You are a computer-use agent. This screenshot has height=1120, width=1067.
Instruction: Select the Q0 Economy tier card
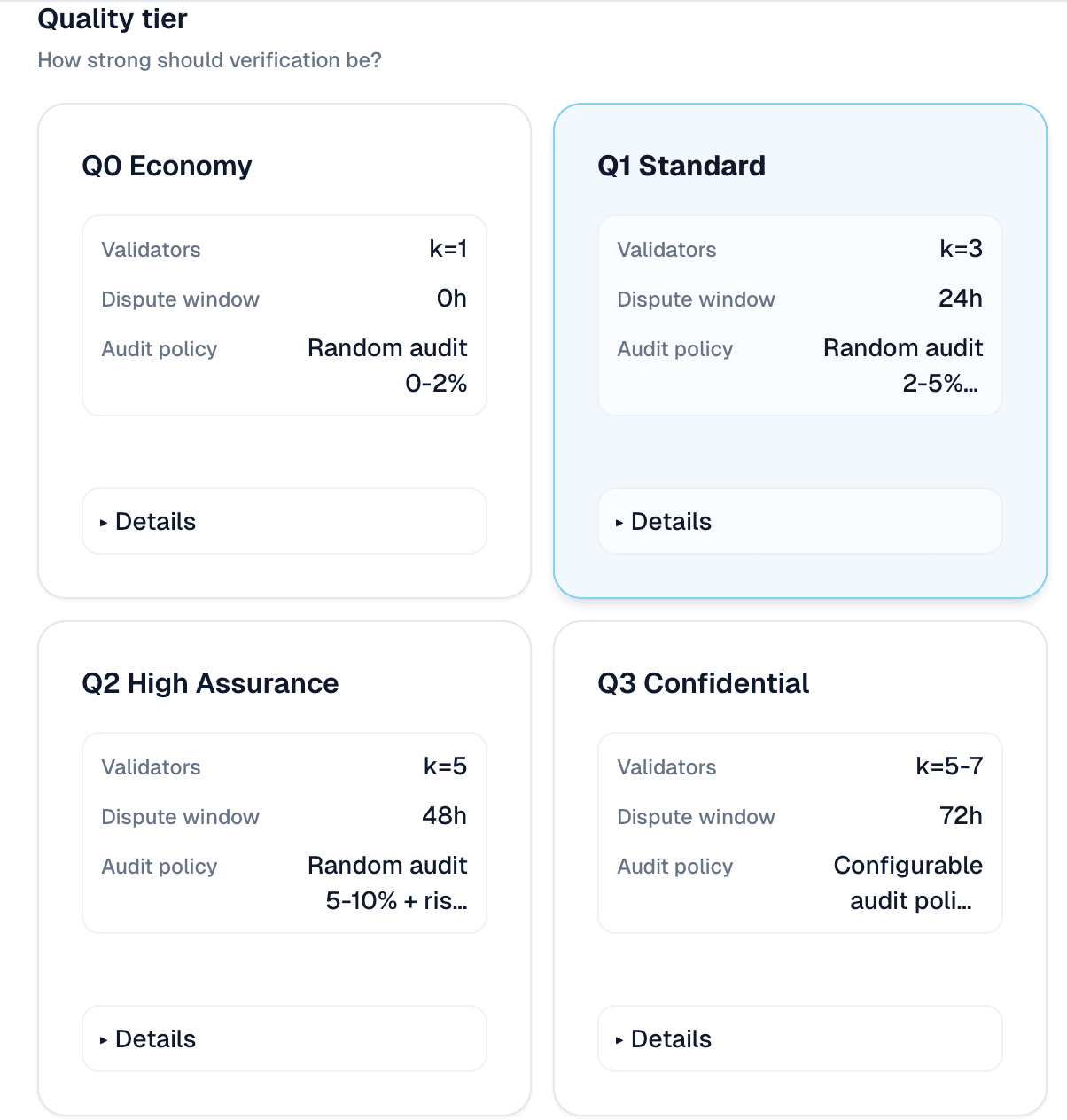click(167, 166)
